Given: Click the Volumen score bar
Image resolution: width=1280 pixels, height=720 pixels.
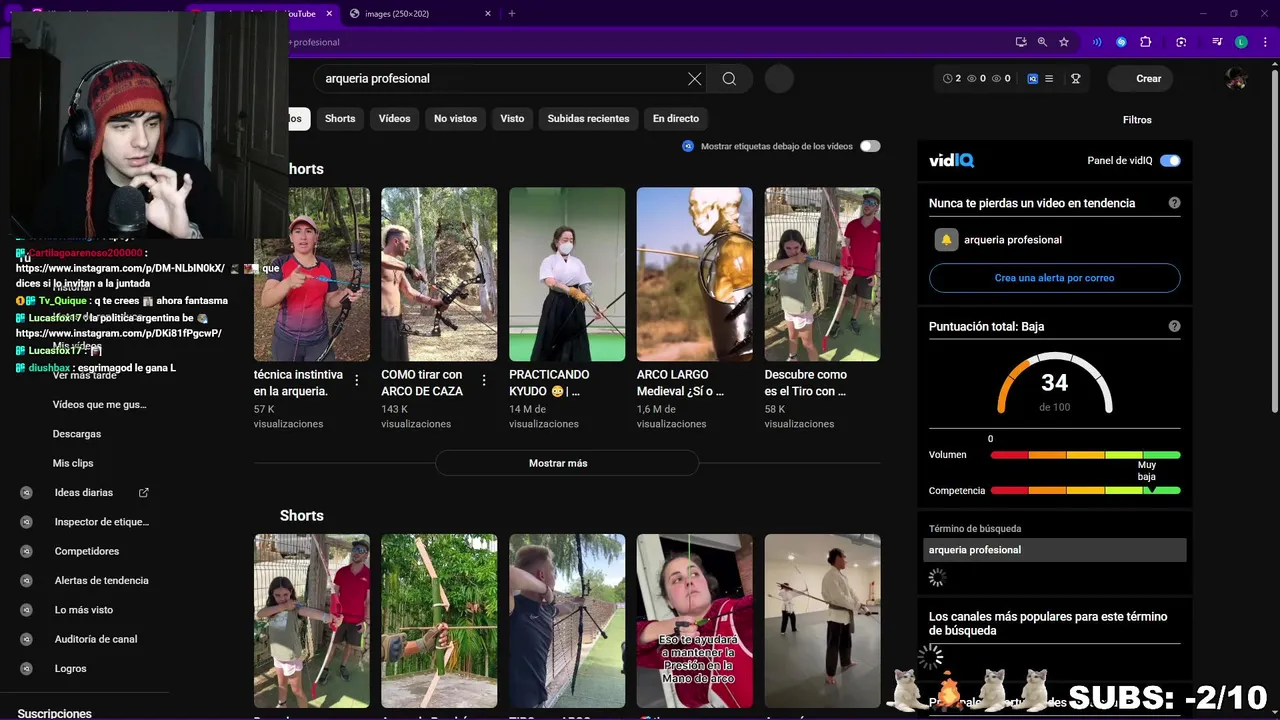Looking at the screenshot, I should (x=1085, y=455).
